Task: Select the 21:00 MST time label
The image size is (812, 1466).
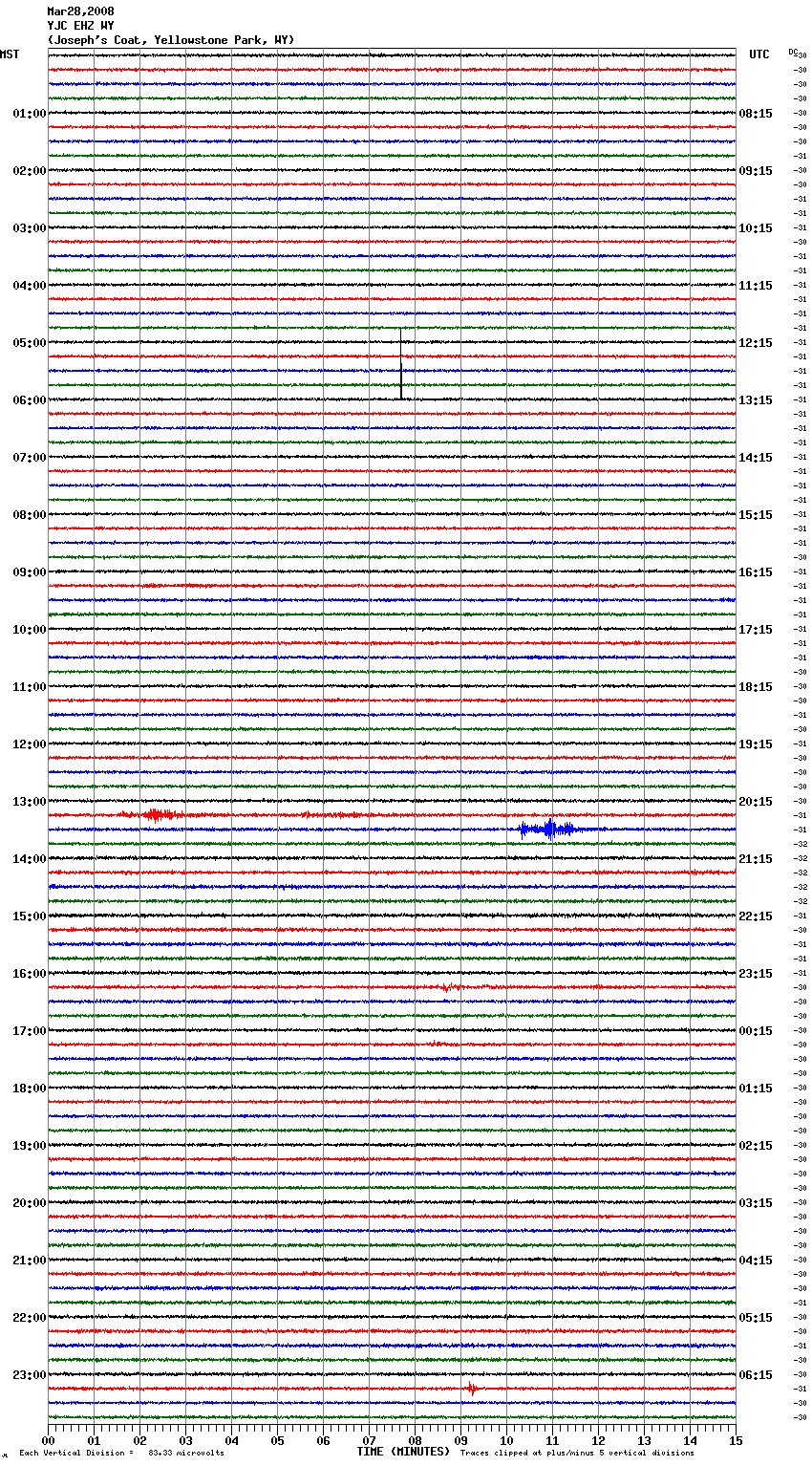Action: click(x=30, y=1261)
